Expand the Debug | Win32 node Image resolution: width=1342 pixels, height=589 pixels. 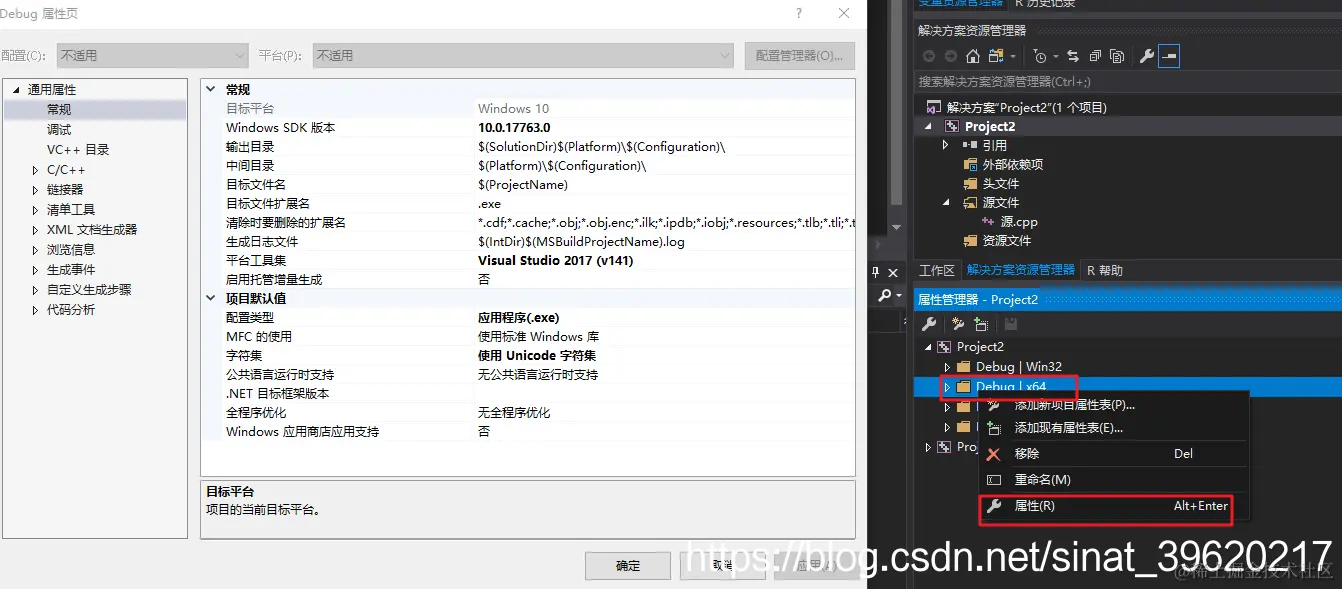[x=948, y=367]
